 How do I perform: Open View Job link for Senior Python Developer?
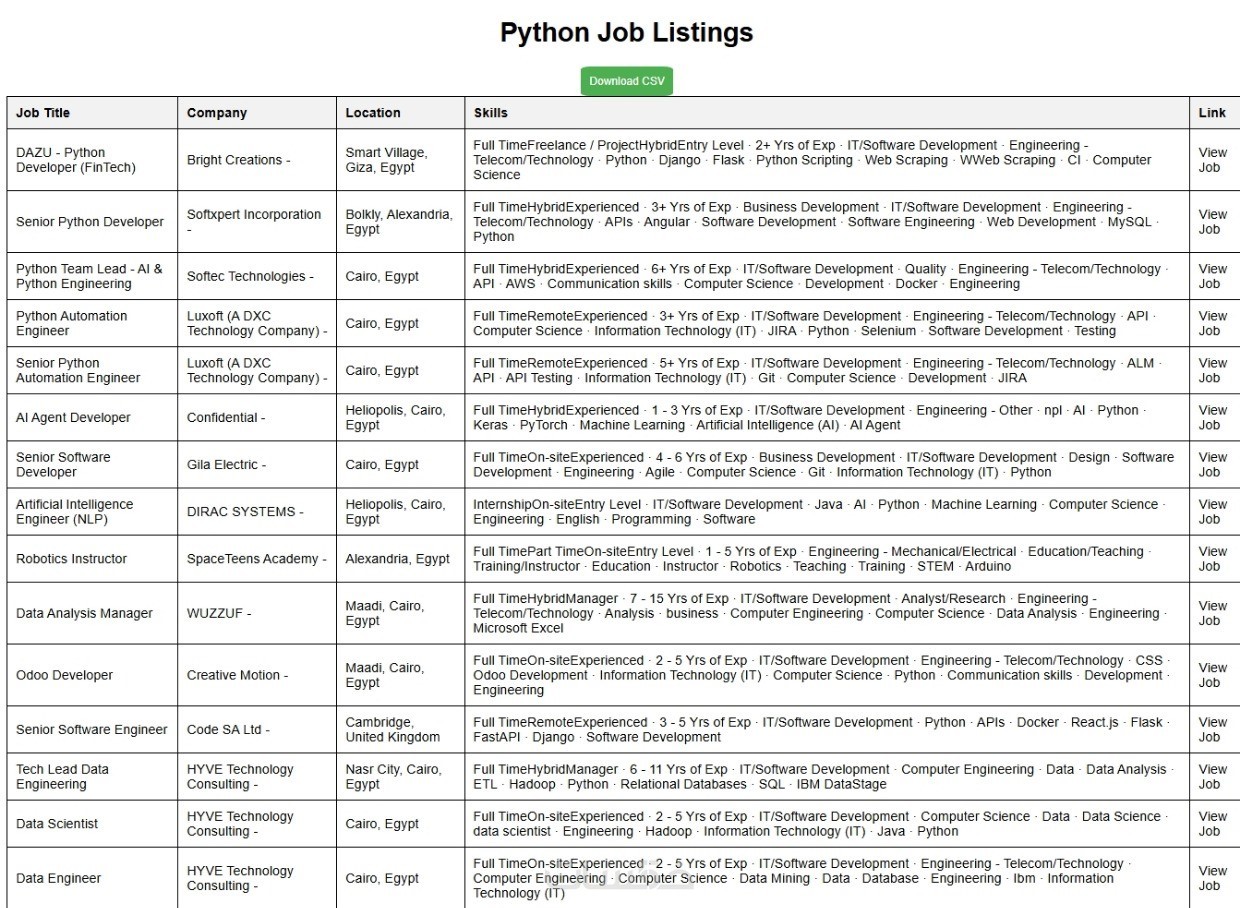point(1212,222)
